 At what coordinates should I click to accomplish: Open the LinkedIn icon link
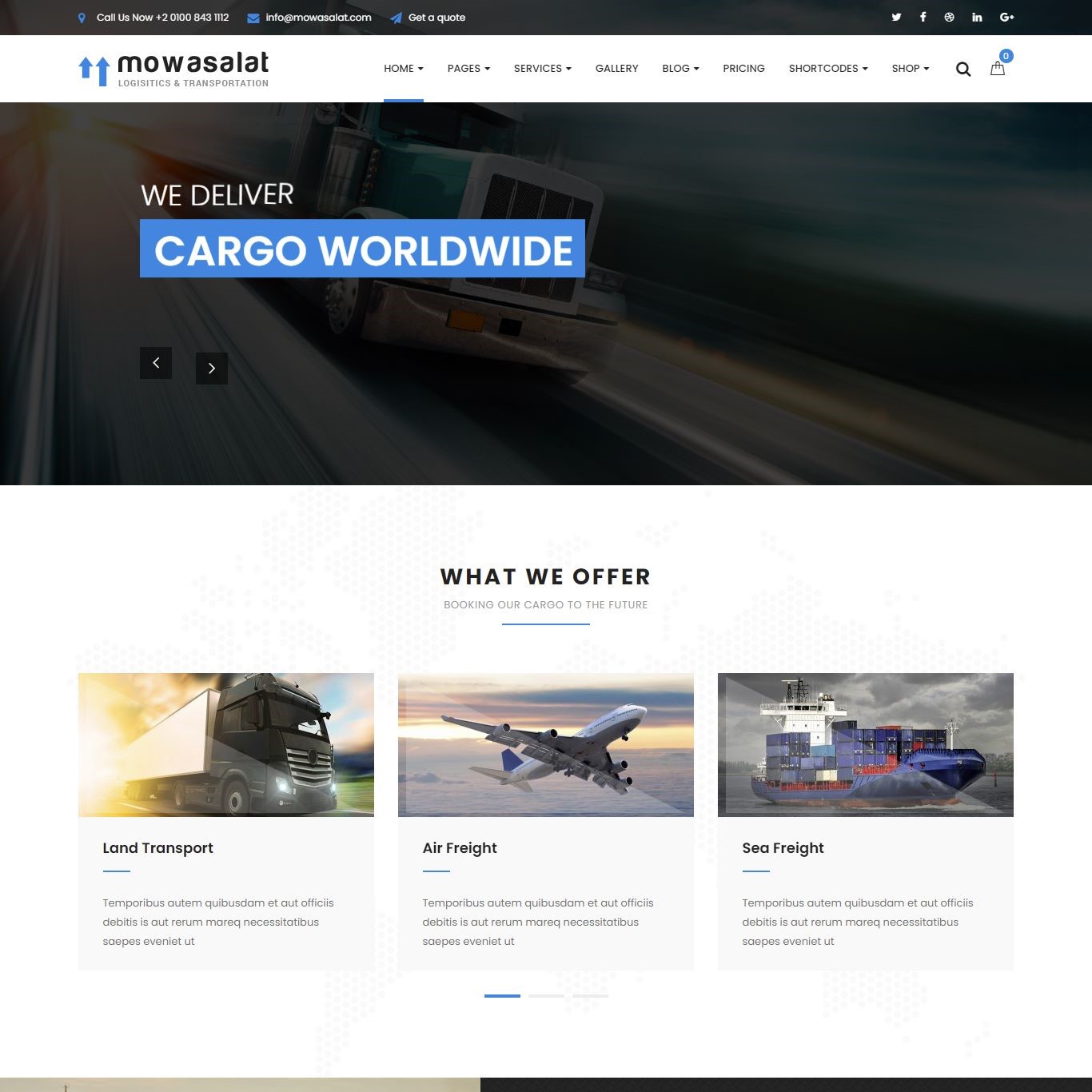977,17
